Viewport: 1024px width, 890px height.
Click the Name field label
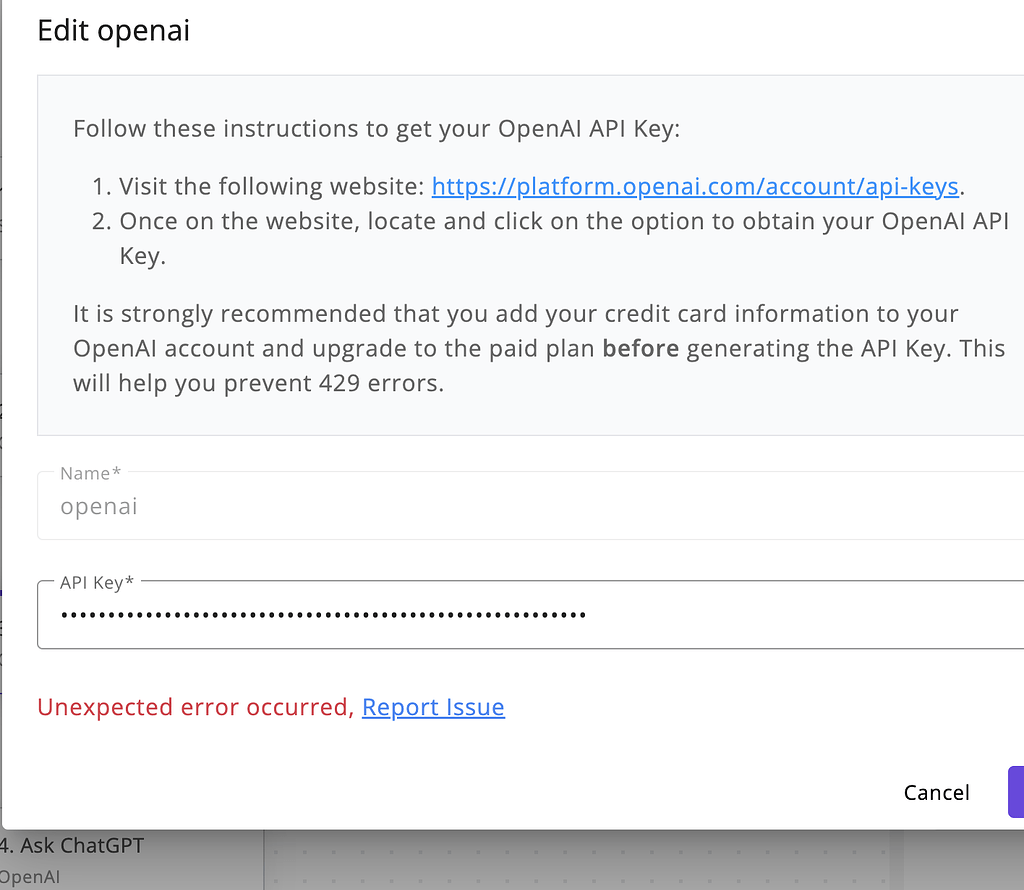89,473
